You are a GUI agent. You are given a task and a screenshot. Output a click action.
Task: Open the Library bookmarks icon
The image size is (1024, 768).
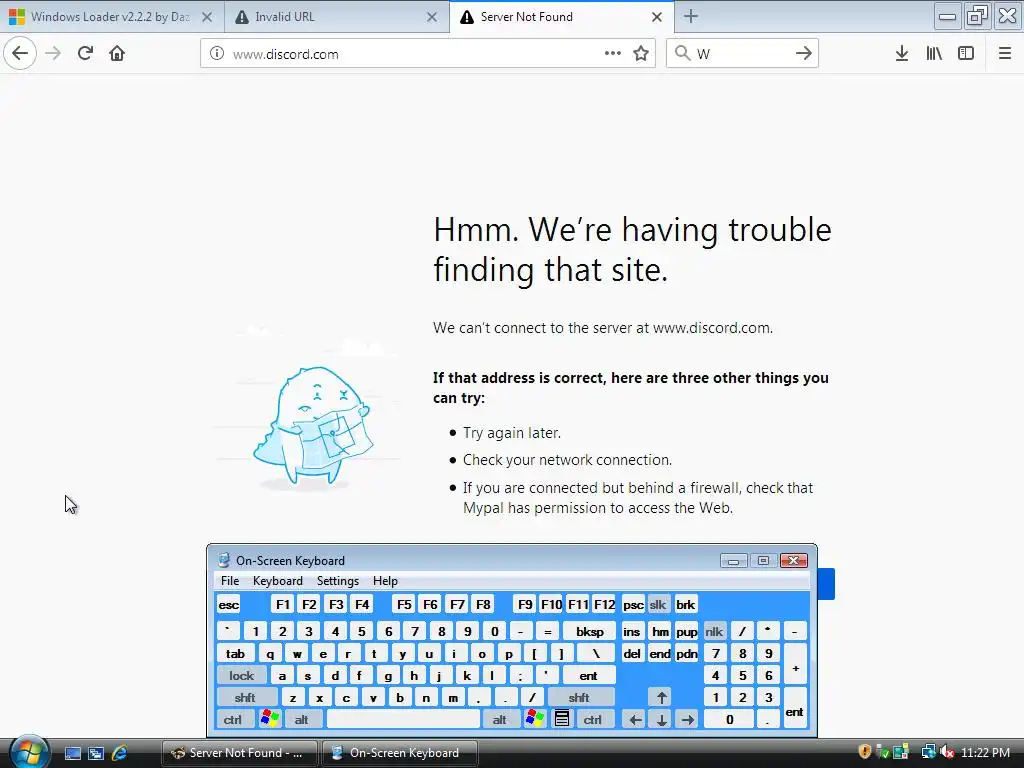pyautogui.click(x=934, y=54)
